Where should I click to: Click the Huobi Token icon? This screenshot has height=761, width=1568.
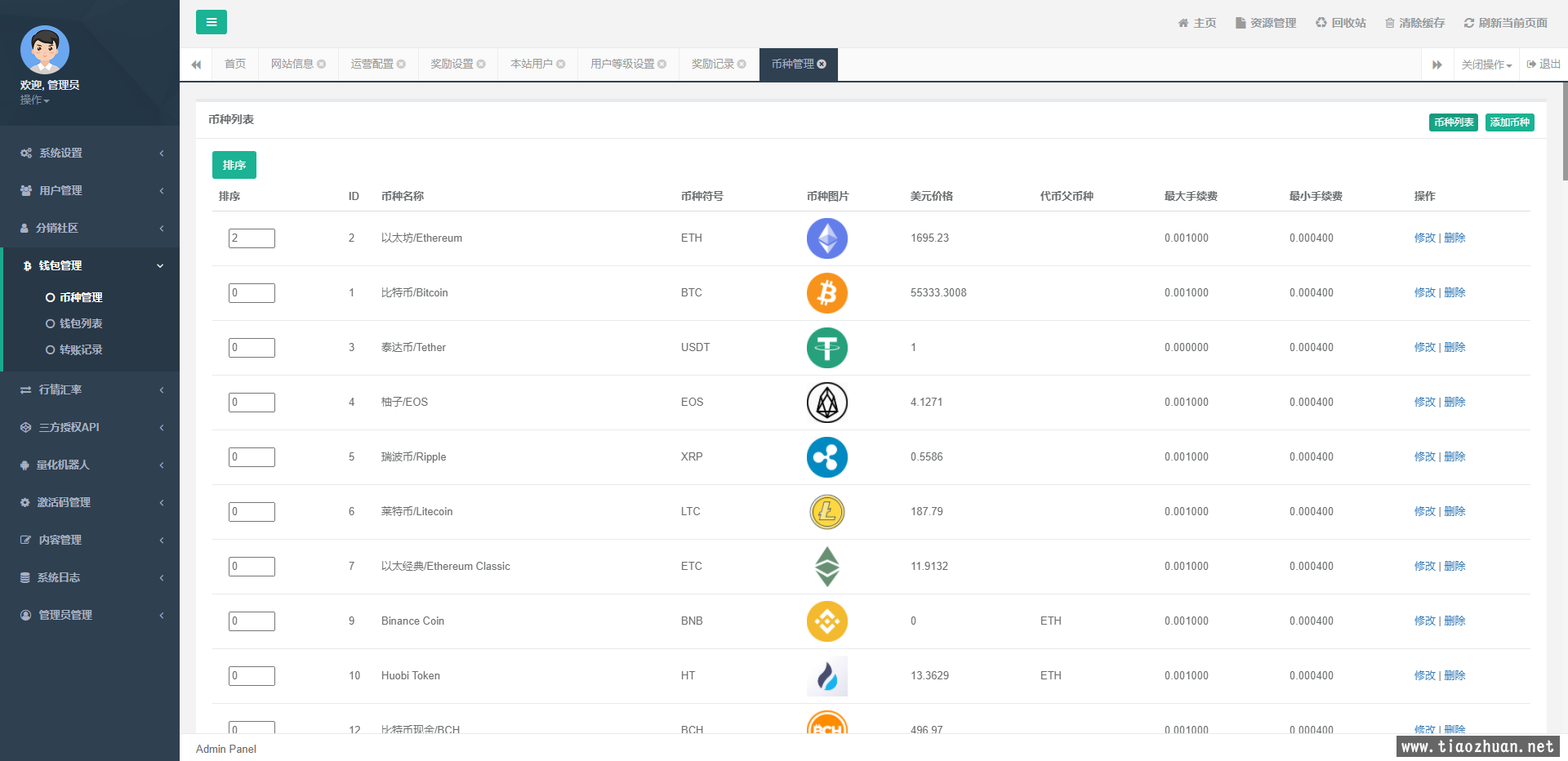click(x=827, y=676)
